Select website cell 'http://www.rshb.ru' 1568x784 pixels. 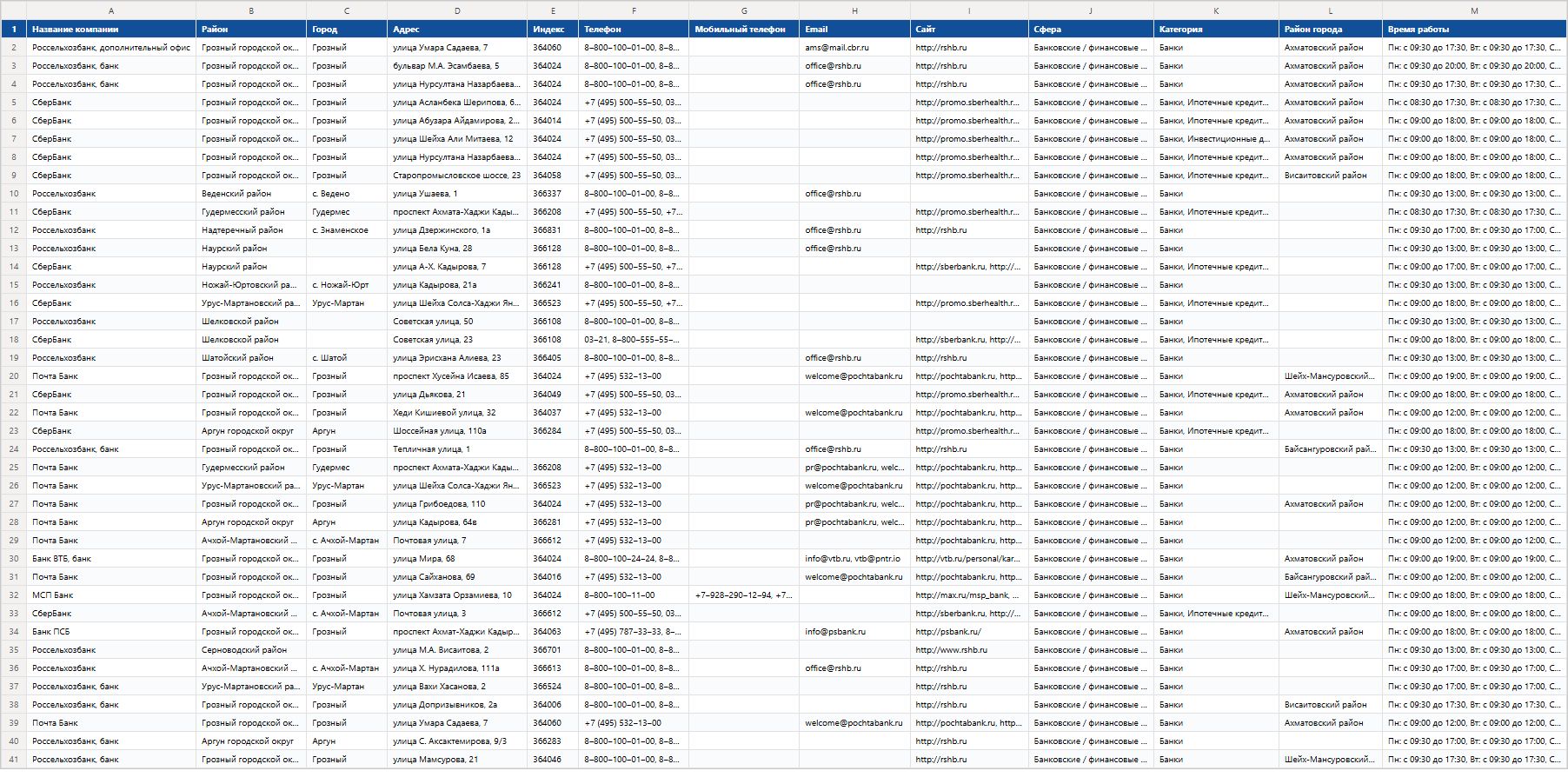(969, 650)
